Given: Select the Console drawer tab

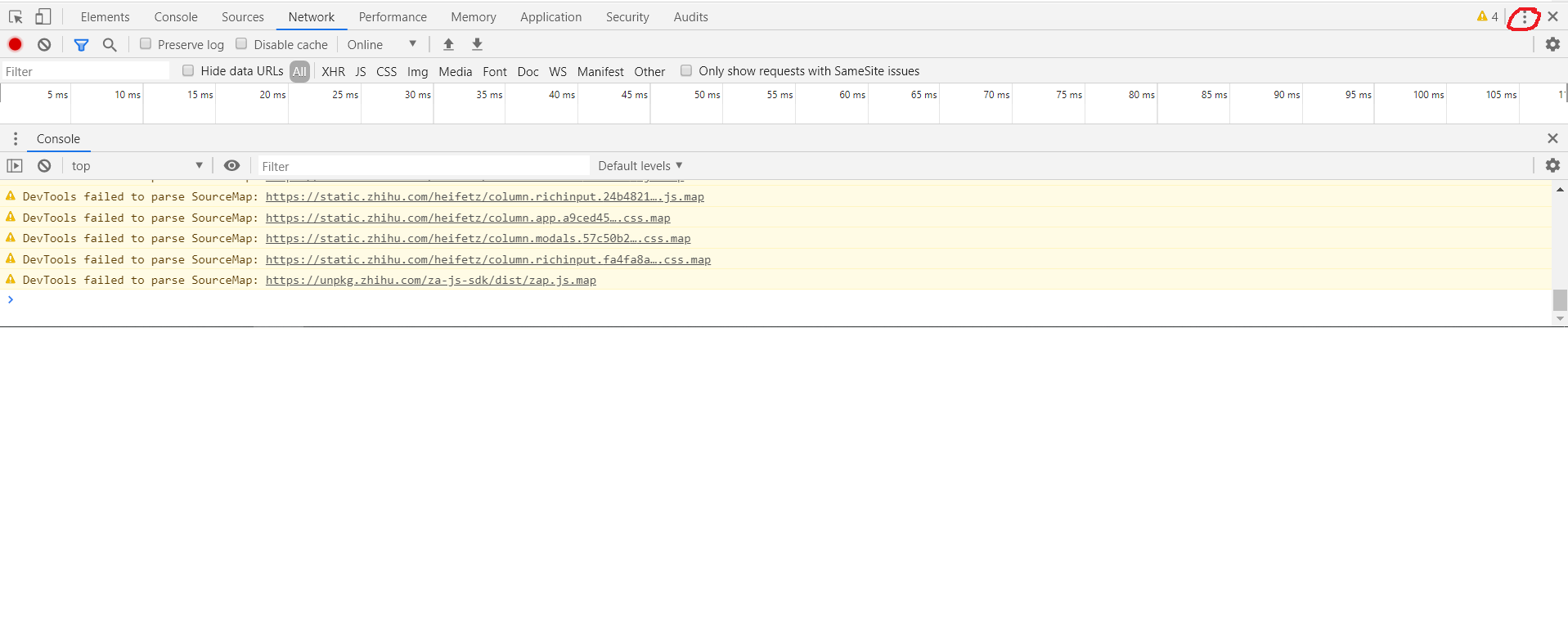Looking at the screenshot, I should (58, 138).
